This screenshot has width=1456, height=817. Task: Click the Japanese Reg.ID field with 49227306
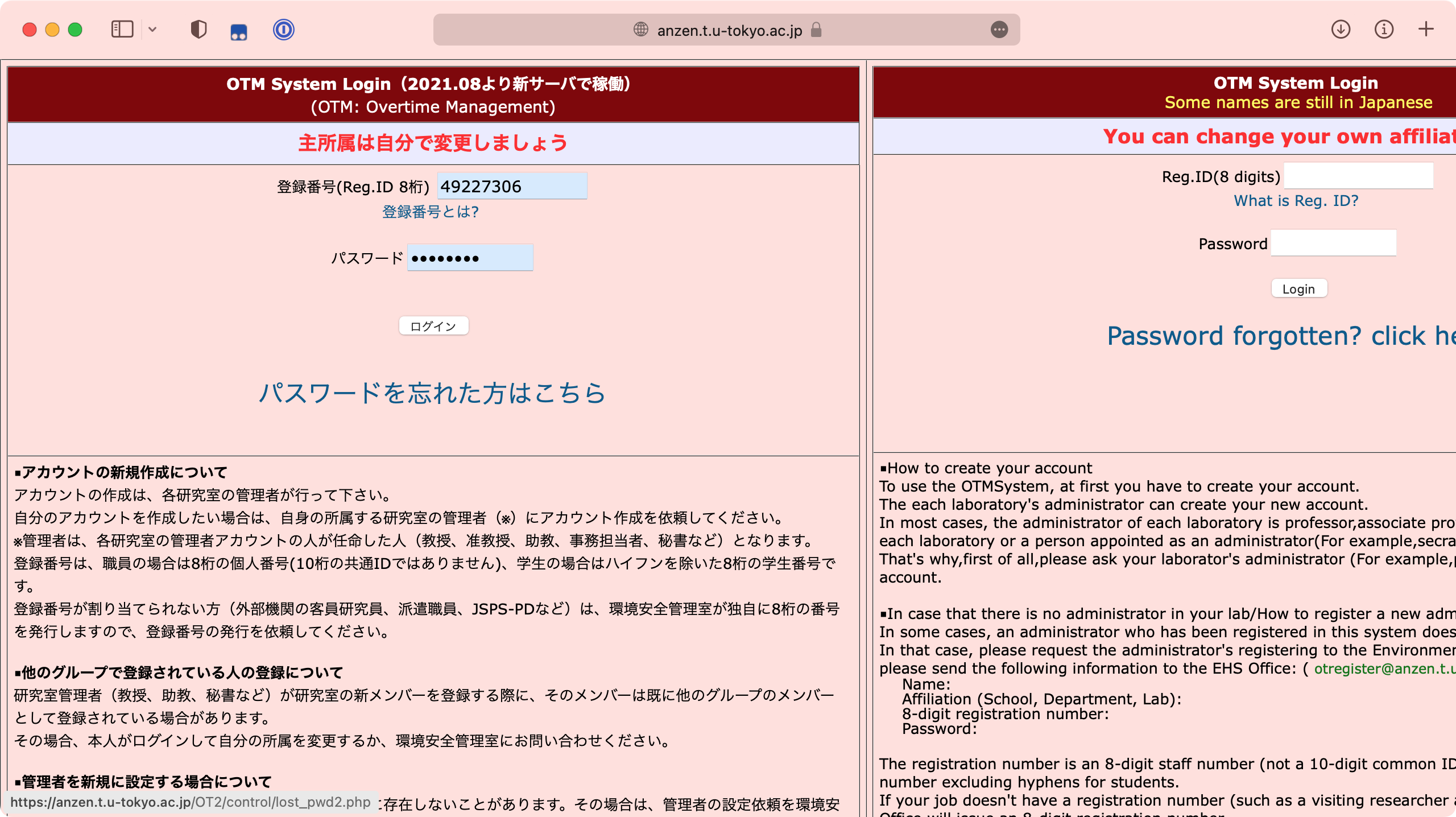pyautogui.click(x=512, y=187)
